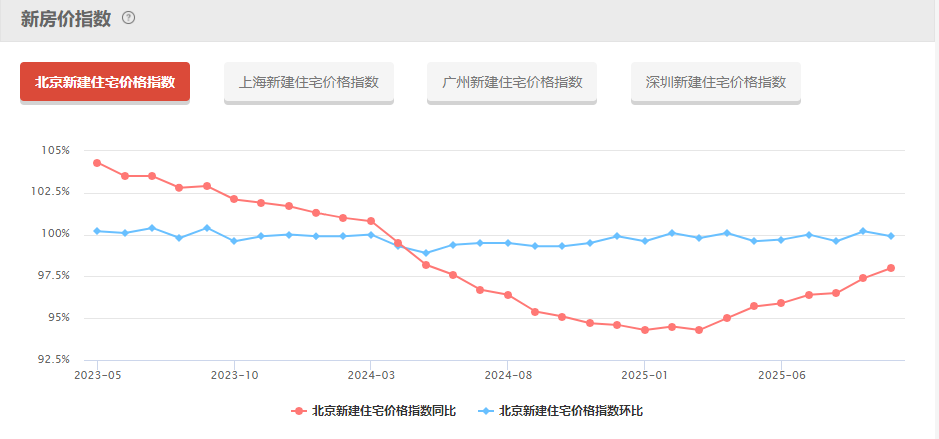Viewport: 939px width, 439px height.
Task: Click the 新房价指数 section title
Action: coord(66,18)
